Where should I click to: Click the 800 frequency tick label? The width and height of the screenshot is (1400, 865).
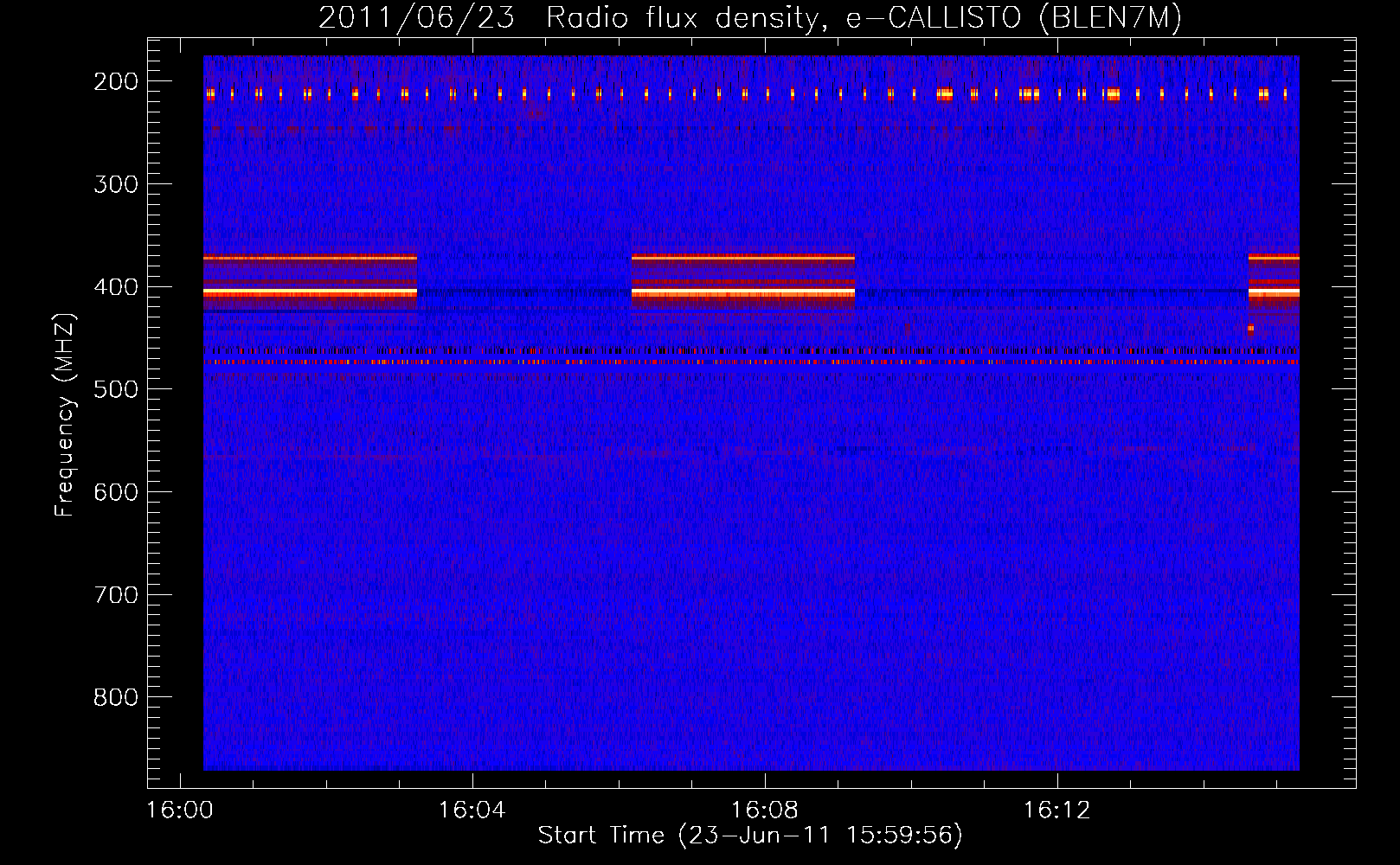[x=116, y=697]
